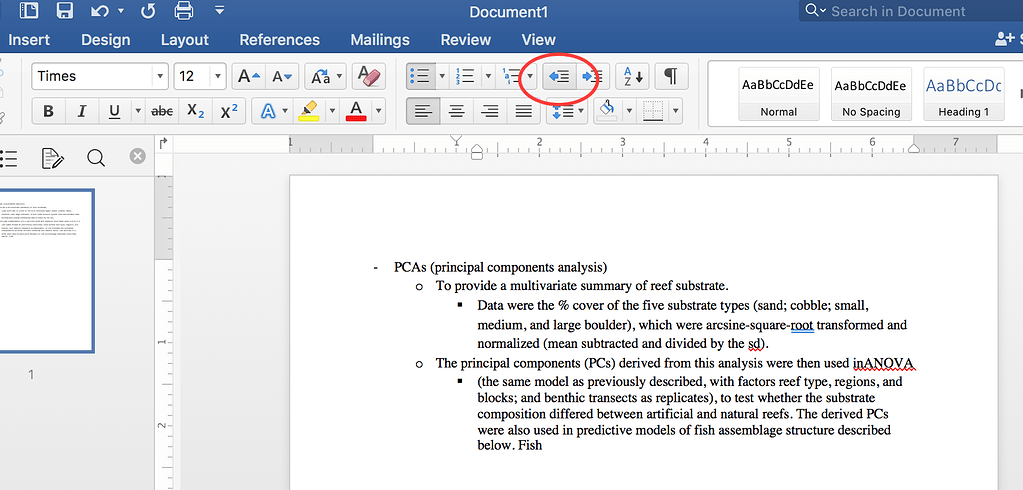Apply shading with the paint bucket

tap(608, 112)
